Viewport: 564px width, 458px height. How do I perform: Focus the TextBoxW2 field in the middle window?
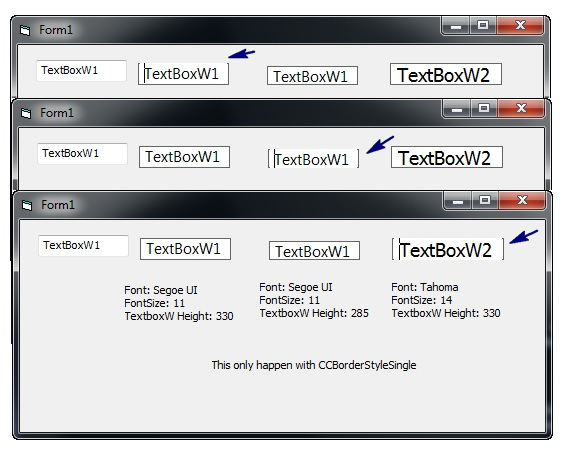(x=447, y=157)
